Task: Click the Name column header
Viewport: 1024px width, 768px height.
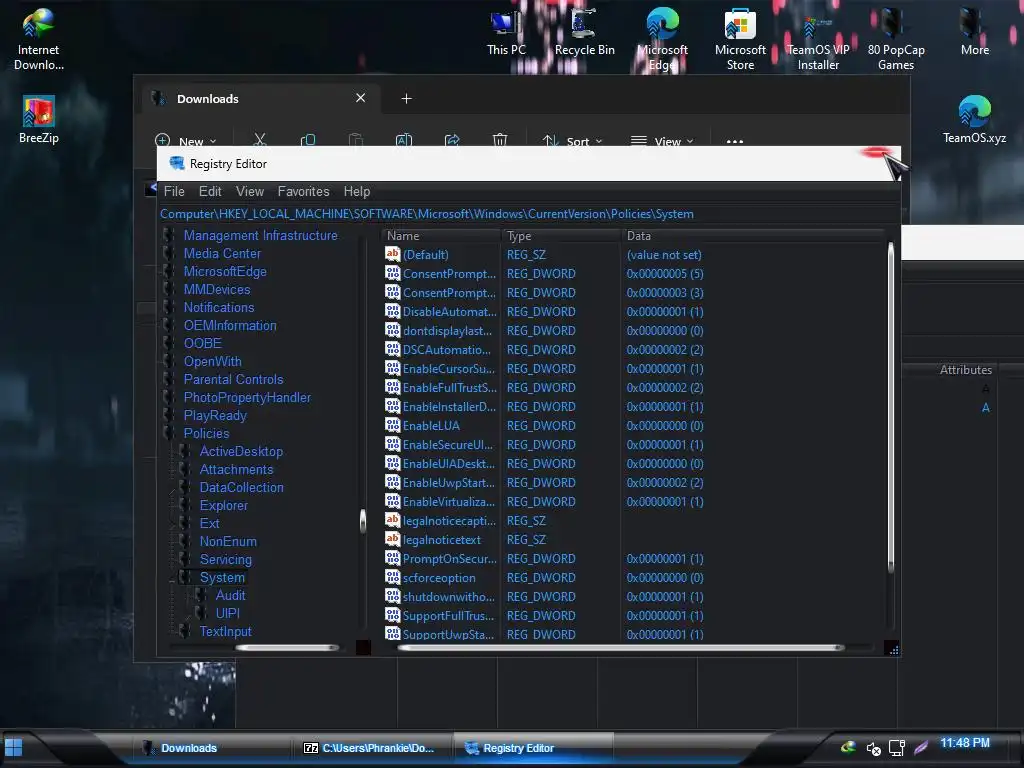Action: [441, 236]
